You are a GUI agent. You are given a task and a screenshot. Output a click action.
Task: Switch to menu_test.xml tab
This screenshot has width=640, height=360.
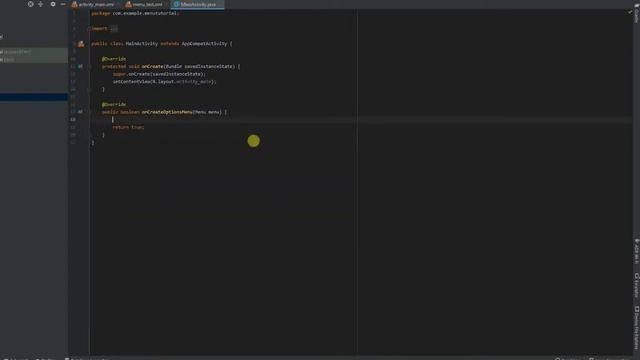coord(144,4)
